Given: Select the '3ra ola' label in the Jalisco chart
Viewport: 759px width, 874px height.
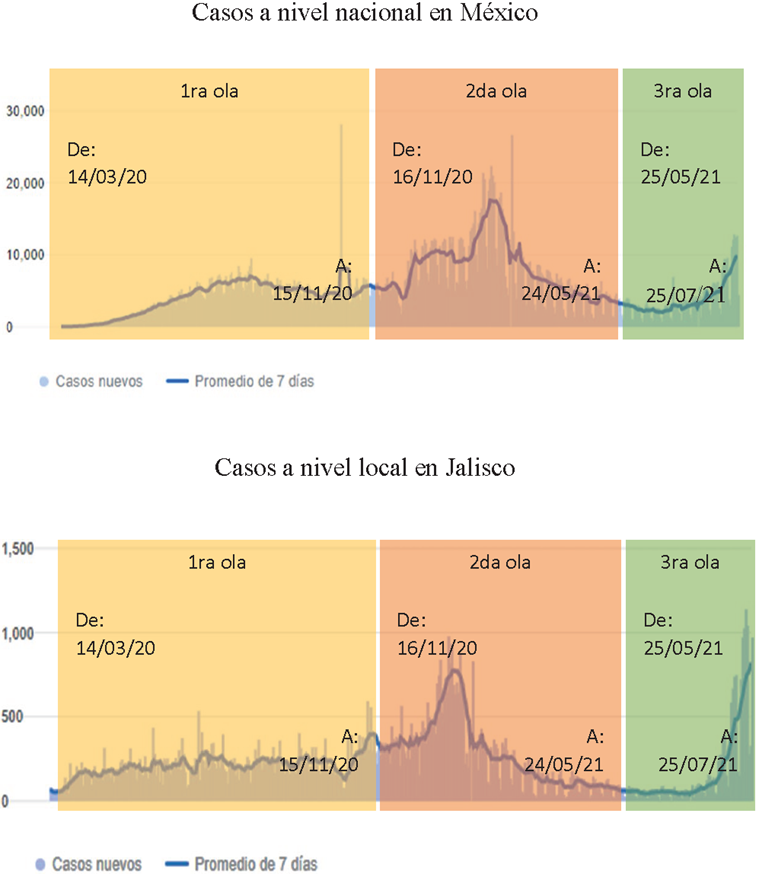Looking at the screenshot, I should click(685, 562).
